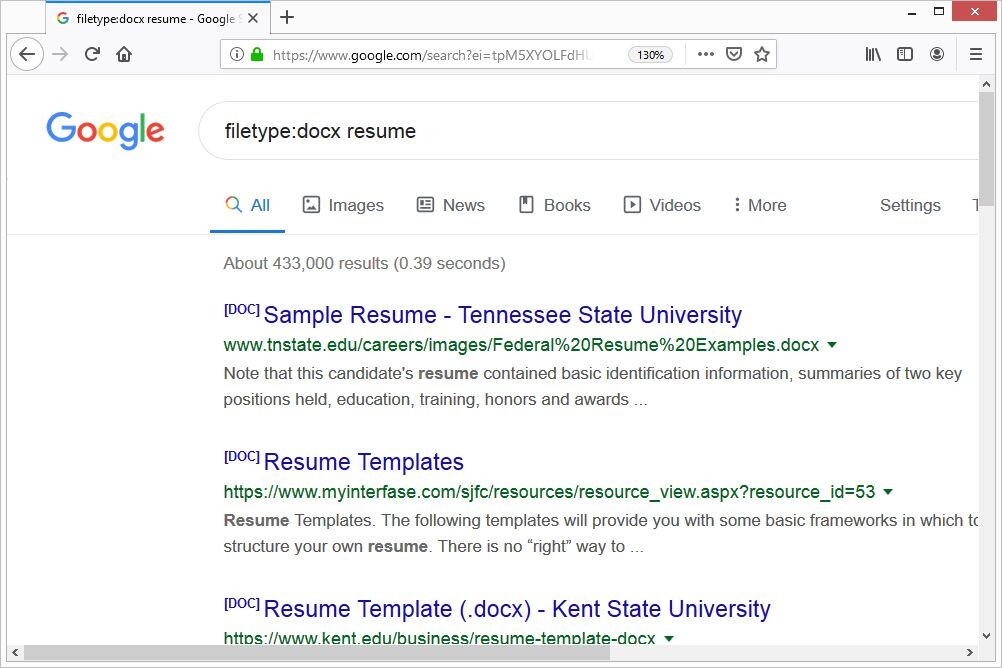Show site information icon in address bar

click(x=236, y=54)
